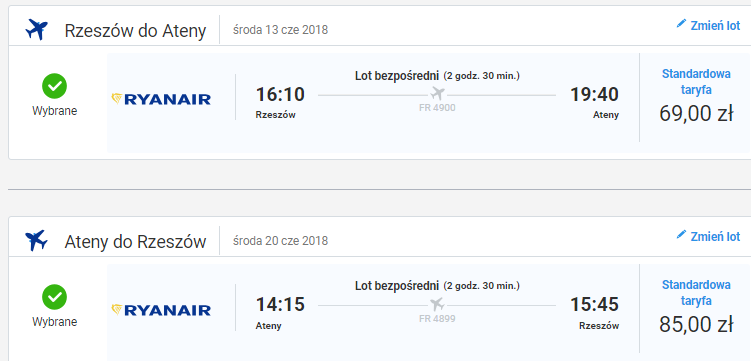Select Standardowa taryfa priced 69,00 zł
This screenshot has width=751, height=361.
[696, 97]
